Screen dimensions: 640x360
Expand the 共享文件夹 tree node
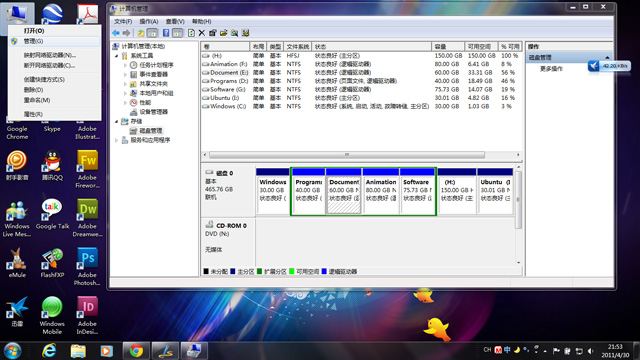tap(125, 84)
